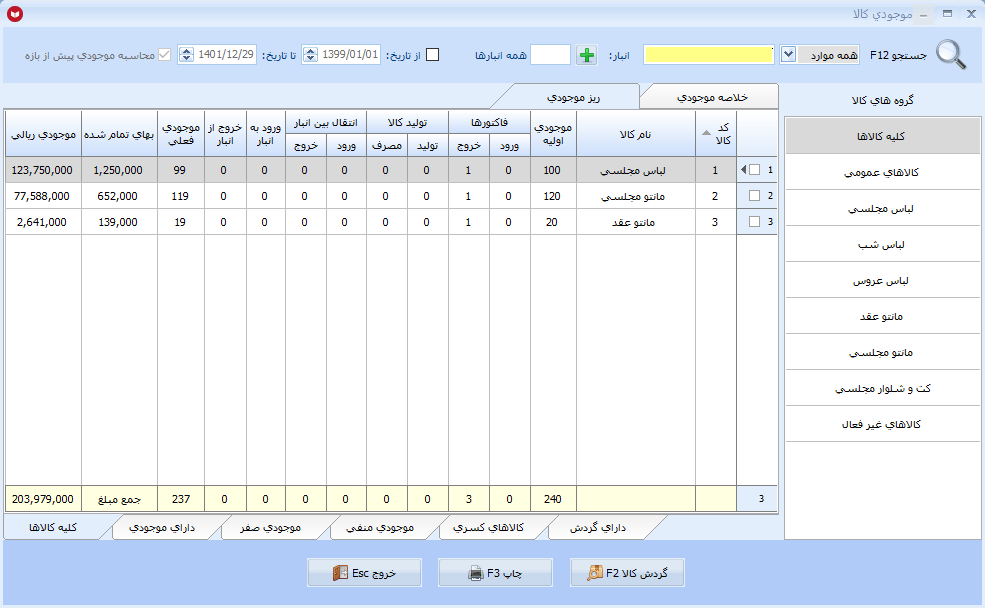Check the row 1 لباس مجلسی checkbox
This screenshot has height=608, width=985.
click(x=754, y=170)
